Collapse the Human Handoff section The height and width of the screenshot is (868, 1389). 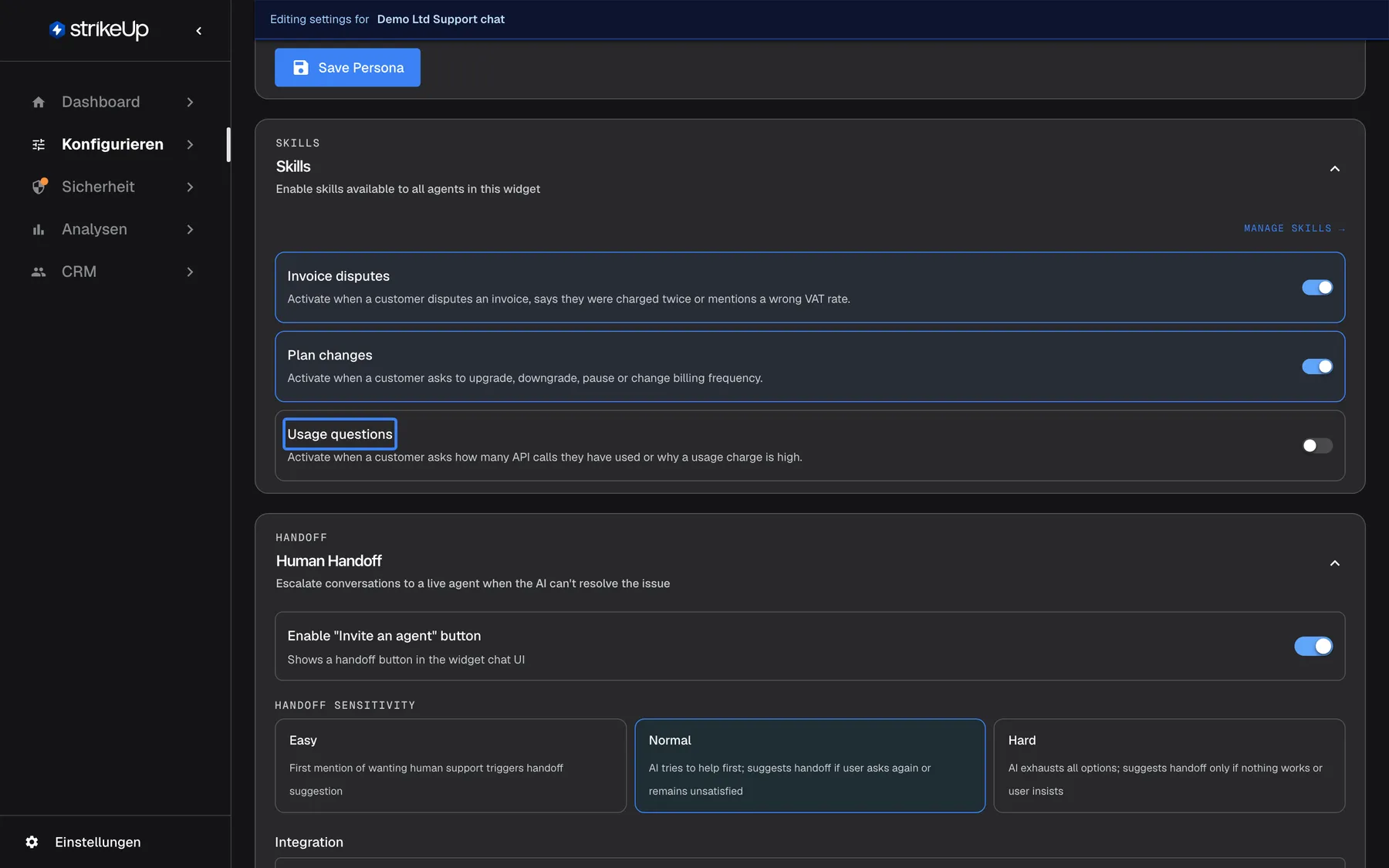[1335, 563]
